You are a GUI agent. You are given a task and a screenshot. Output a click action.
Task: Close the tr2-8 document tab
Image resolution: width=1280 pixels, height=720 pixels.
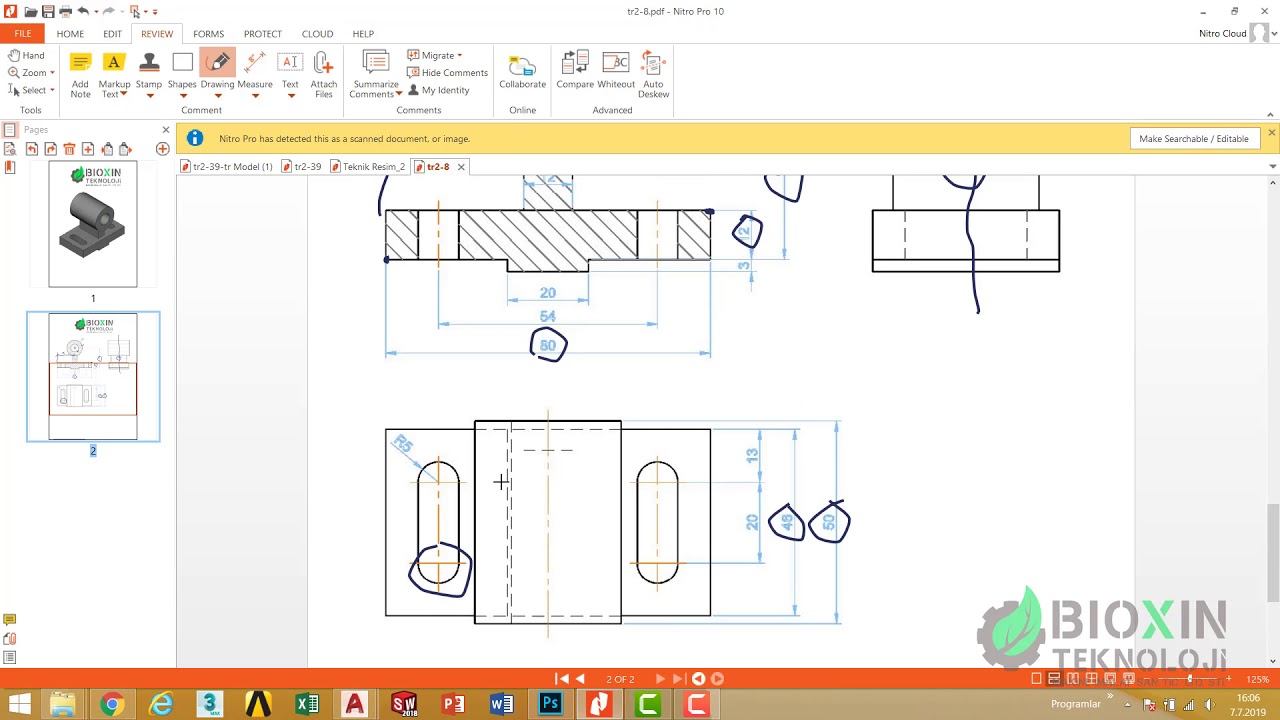tap(461, 167)
